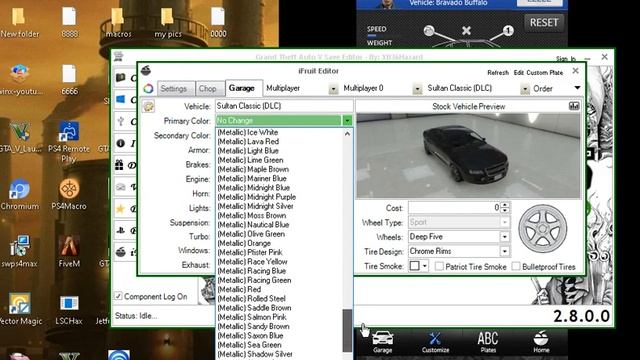640x360 pixels.
Task: Close the iFruit Editor window
Action: [x=575, y=71]
